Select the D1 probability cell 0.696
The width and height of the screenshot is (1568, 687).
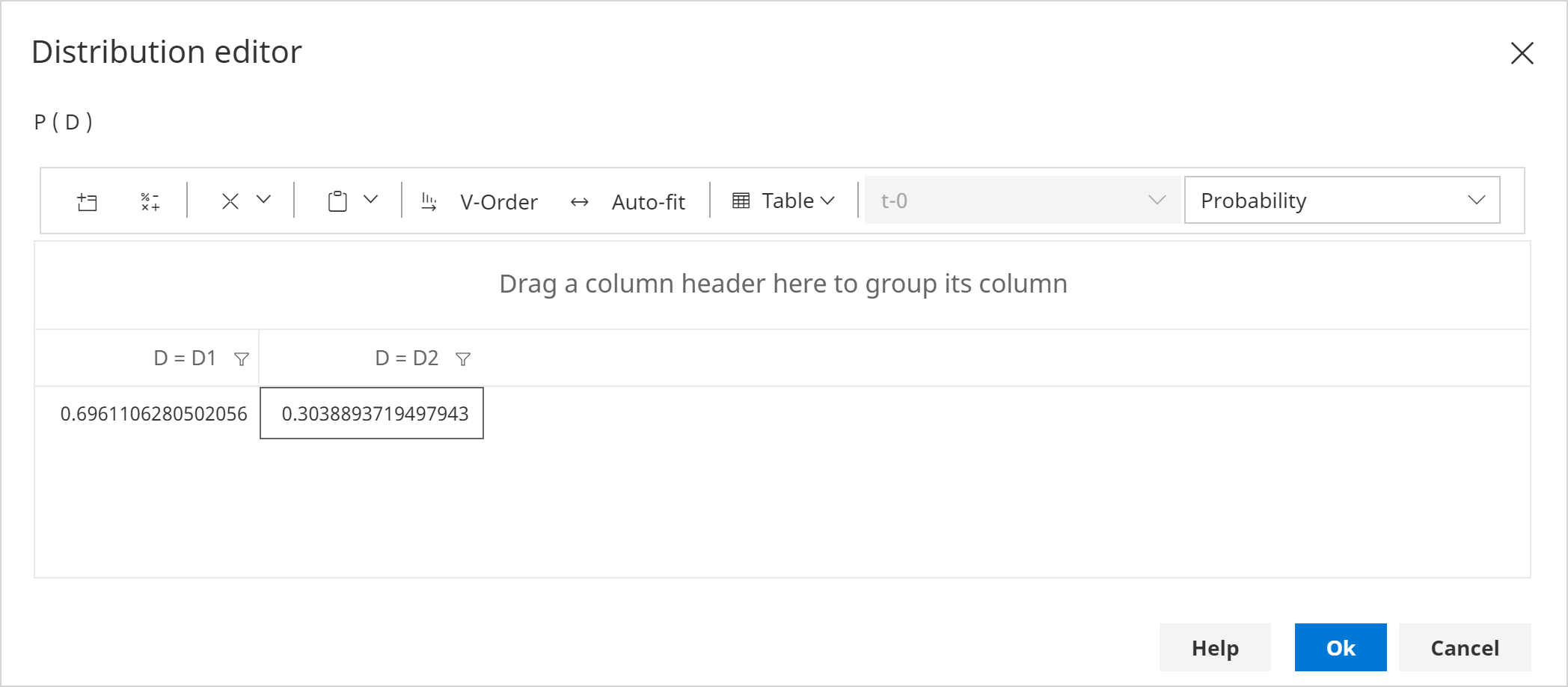153,414
